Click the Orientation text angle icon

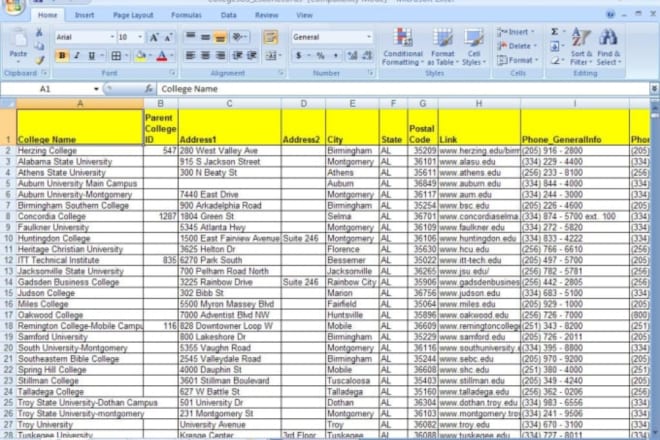tap(238, 37)
